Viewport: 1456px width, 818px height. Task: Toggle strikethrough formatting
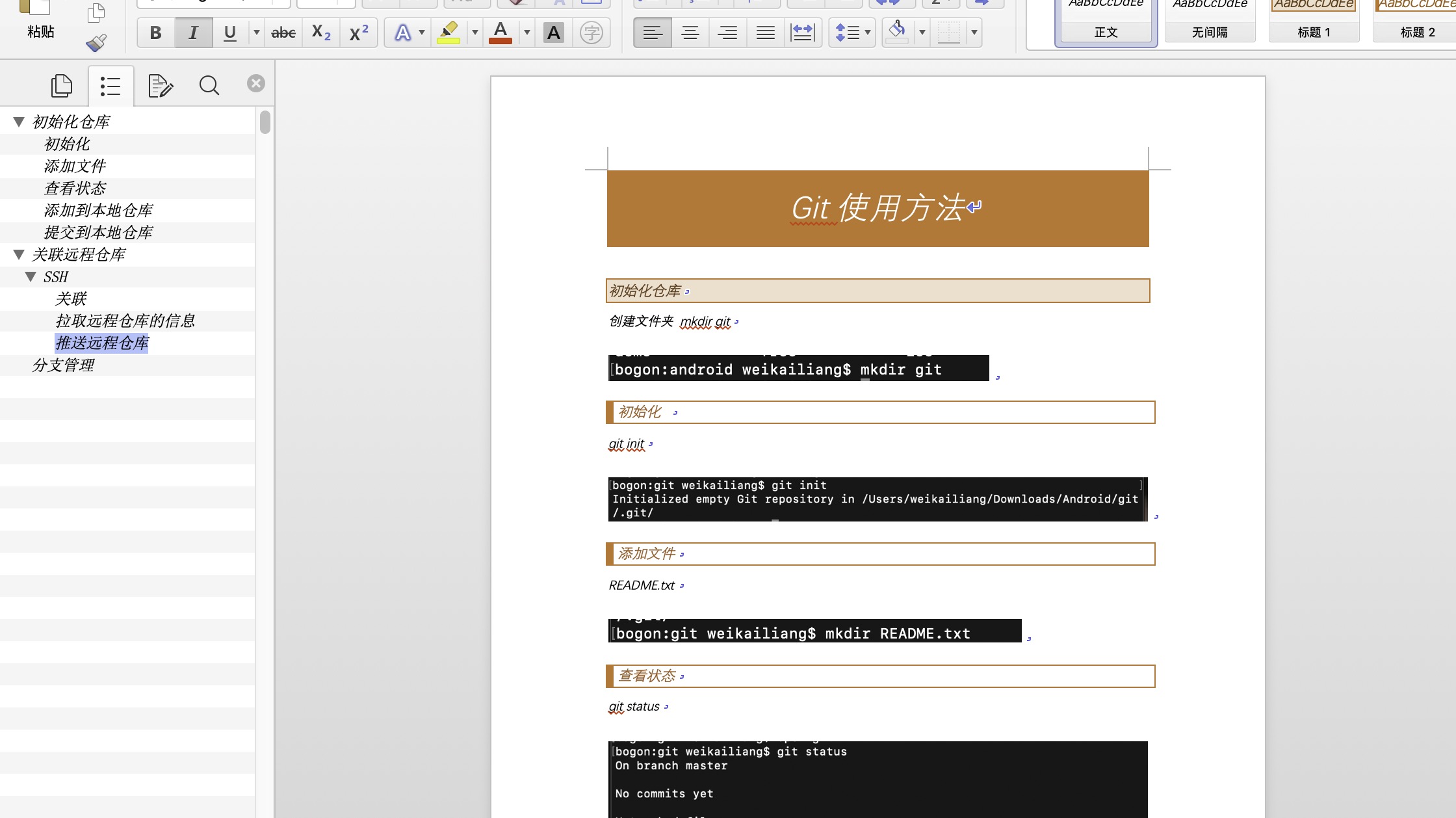(x=283, y=33)
